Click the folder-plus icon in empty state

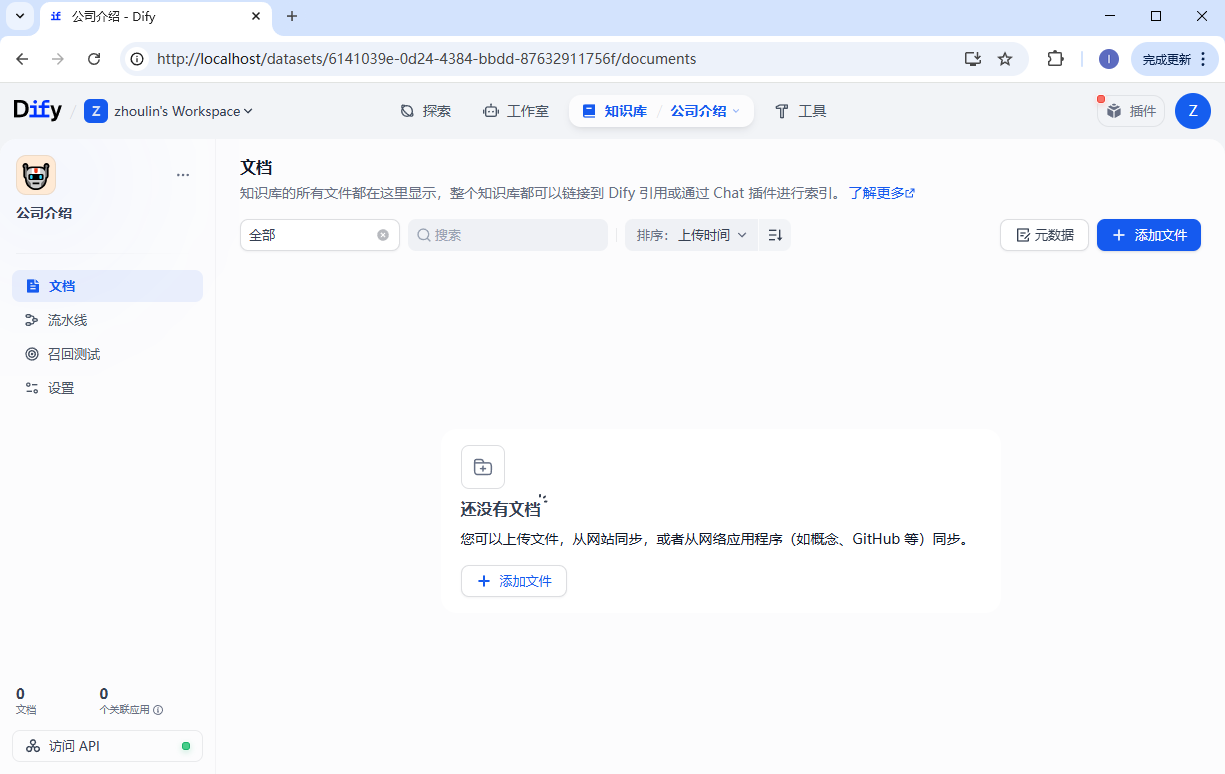click(x=483, y=467)
